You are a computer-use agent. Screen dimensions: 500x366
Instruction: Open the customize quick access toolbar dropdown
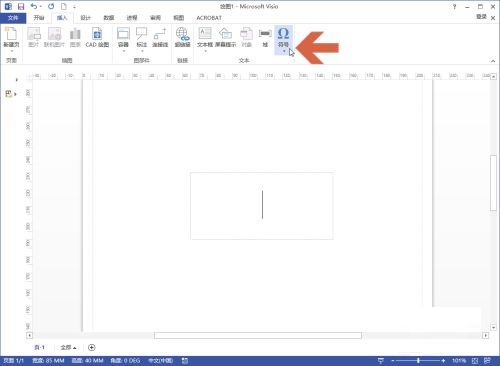(74, 7)
